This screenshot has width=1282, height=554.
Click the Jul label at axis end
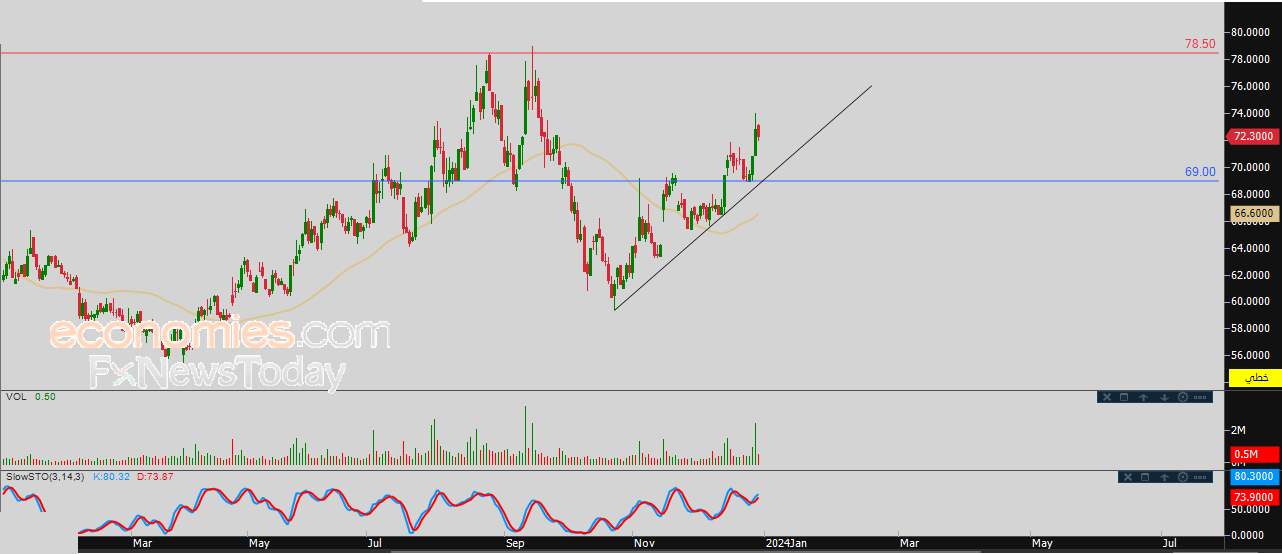click(1169, 543)
